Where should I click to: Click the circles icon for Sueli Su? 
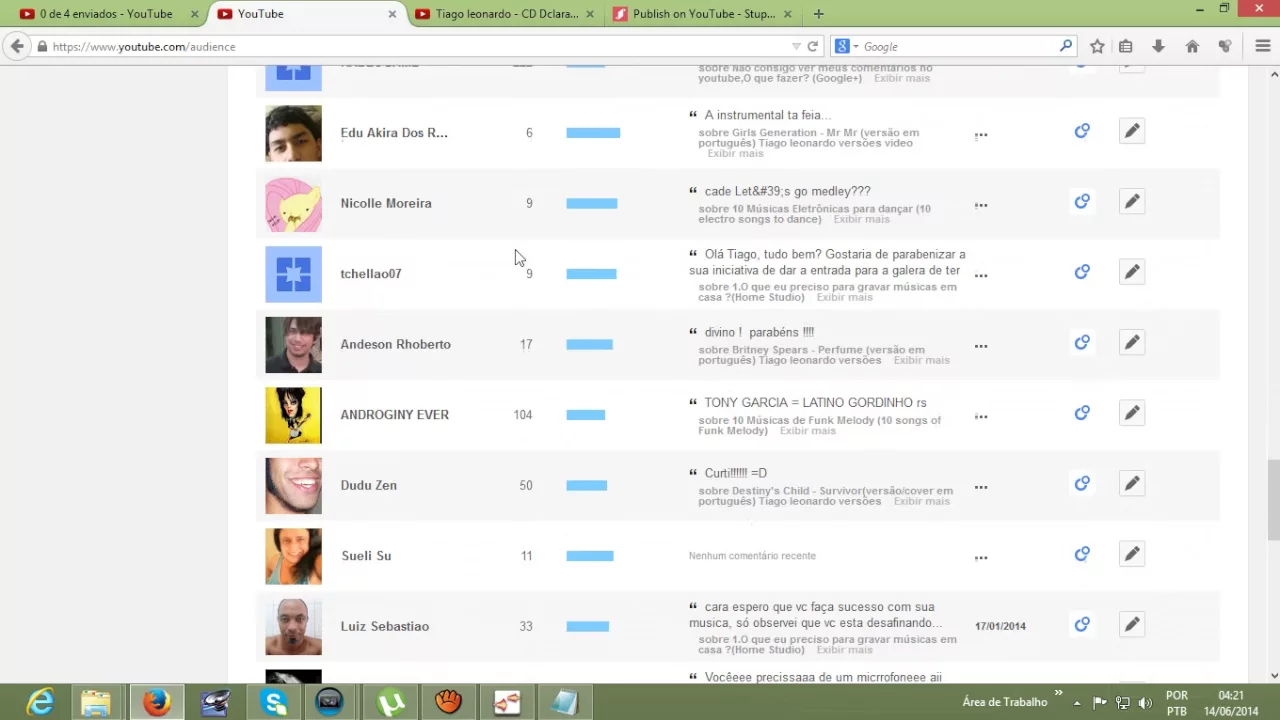(x=1082, y=554)
